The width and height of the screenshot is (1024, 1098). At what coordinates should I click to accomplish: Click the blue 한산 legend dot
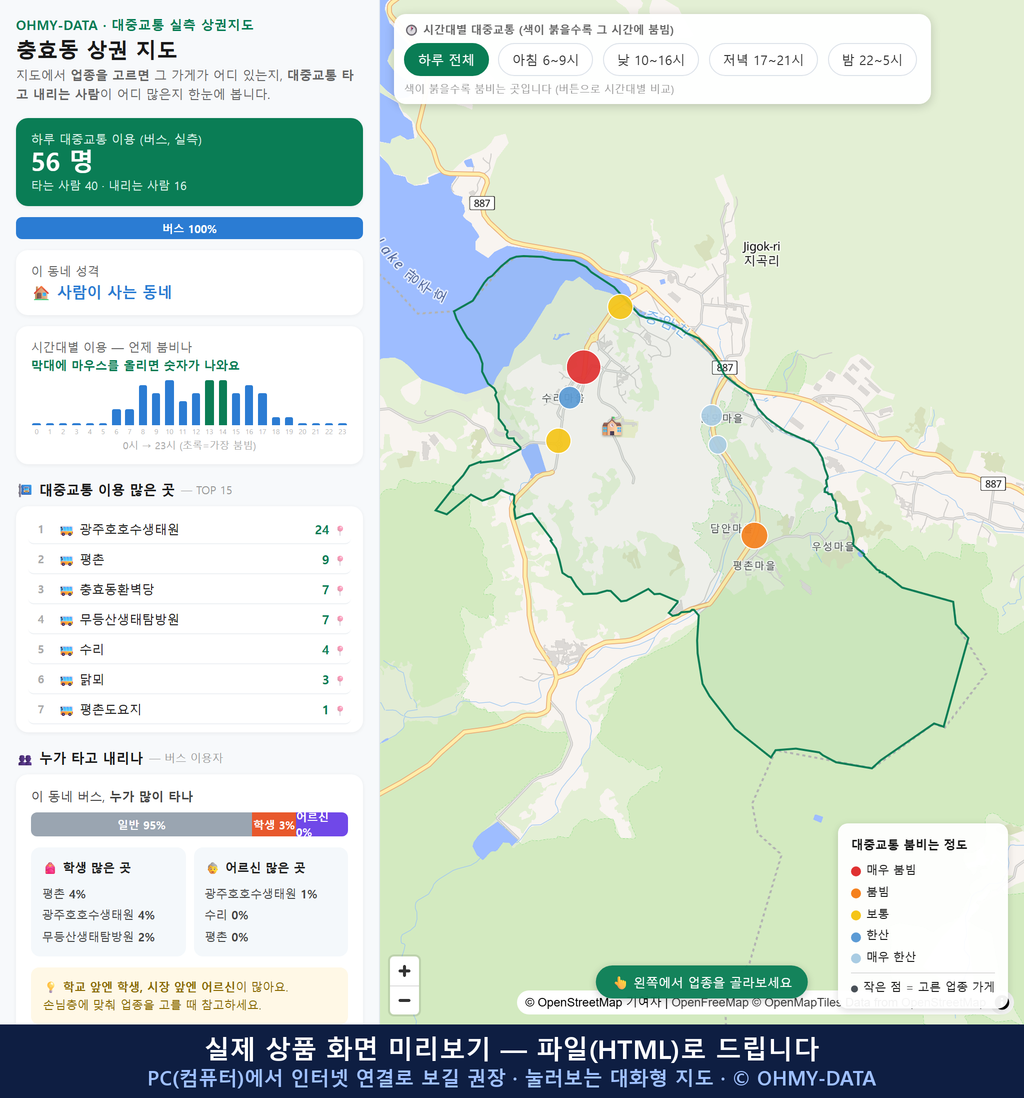(x=855, y=936)
